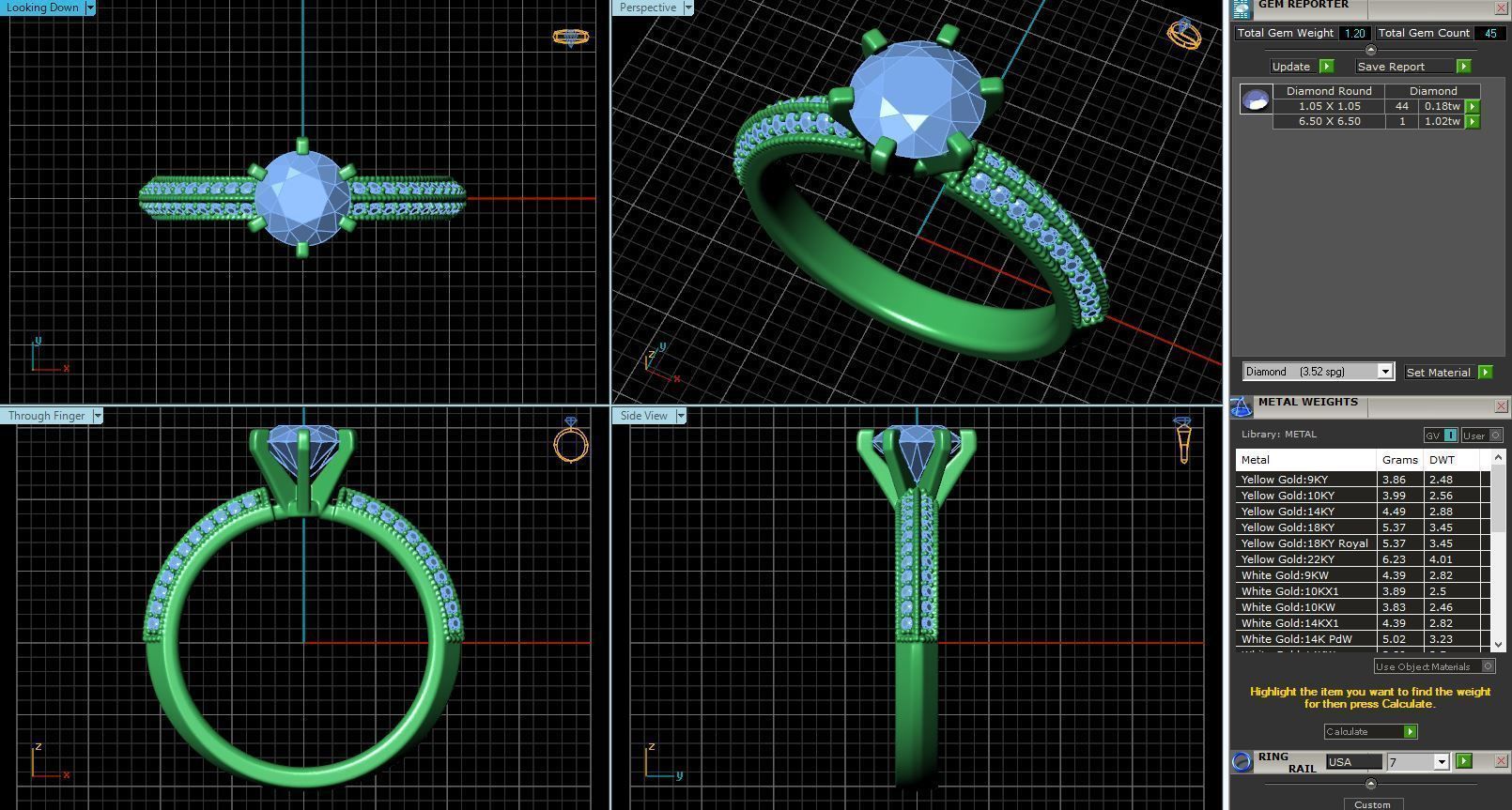
Task: Click the Perspective viewport label
Action: (x=648, y=8)
